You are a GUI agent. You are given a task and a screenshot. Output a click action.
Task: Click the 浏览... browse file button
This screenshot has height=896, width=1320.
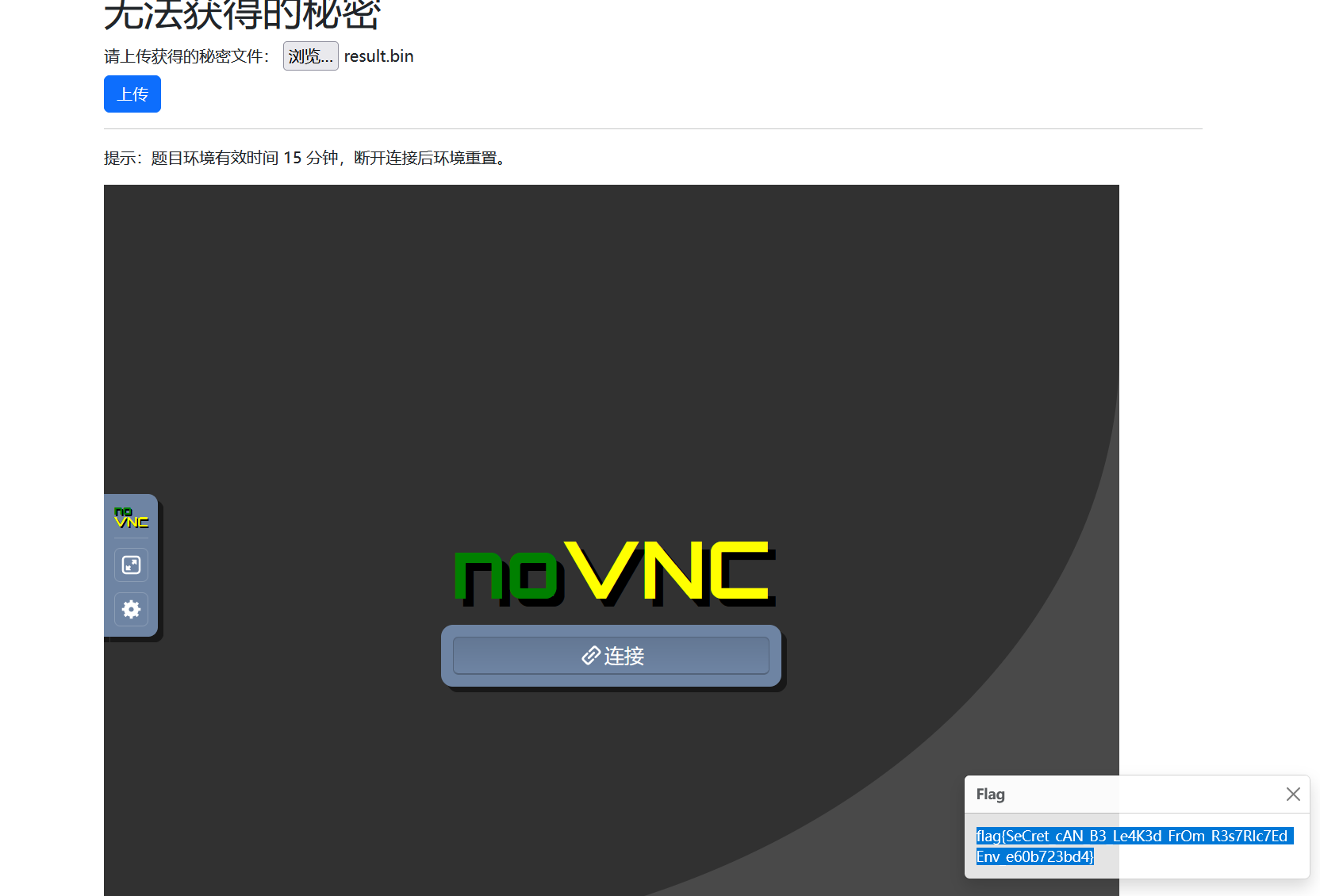click(310, 56)
